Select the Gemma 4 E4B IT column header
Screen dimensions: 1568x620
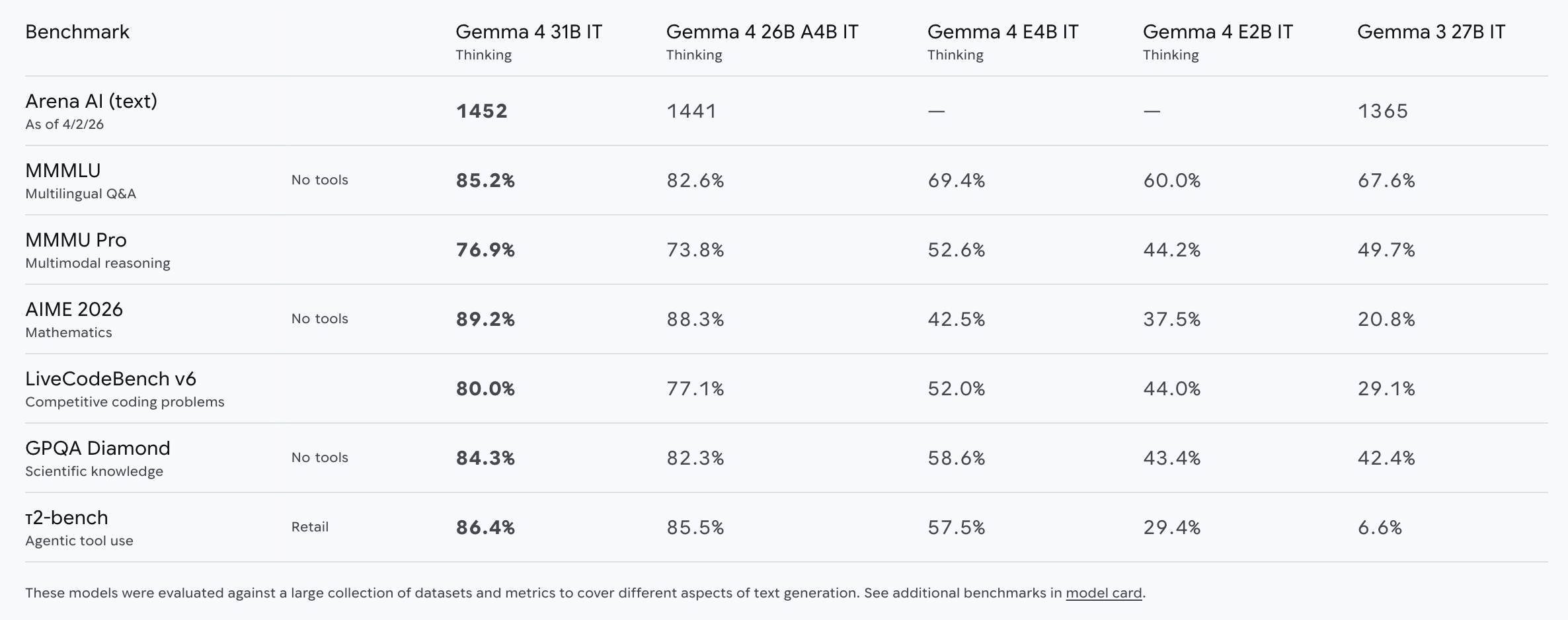click(1002, 32)
